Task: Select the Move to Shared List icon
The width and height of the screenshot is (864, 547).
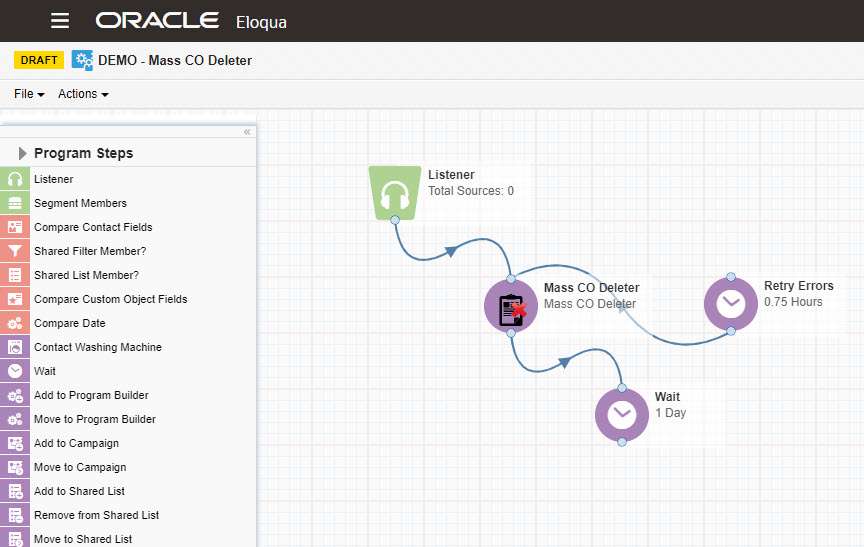Action: (x=15, y=538)
